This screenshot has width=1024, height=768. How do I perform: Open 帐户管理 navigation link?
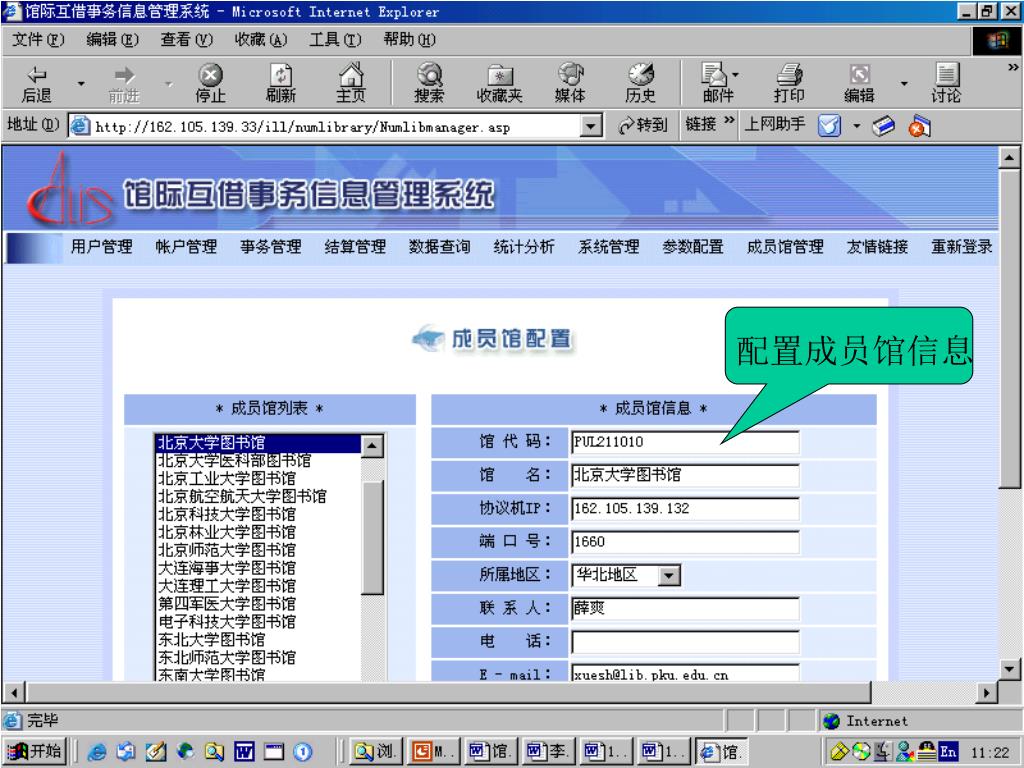click(186, 247)
